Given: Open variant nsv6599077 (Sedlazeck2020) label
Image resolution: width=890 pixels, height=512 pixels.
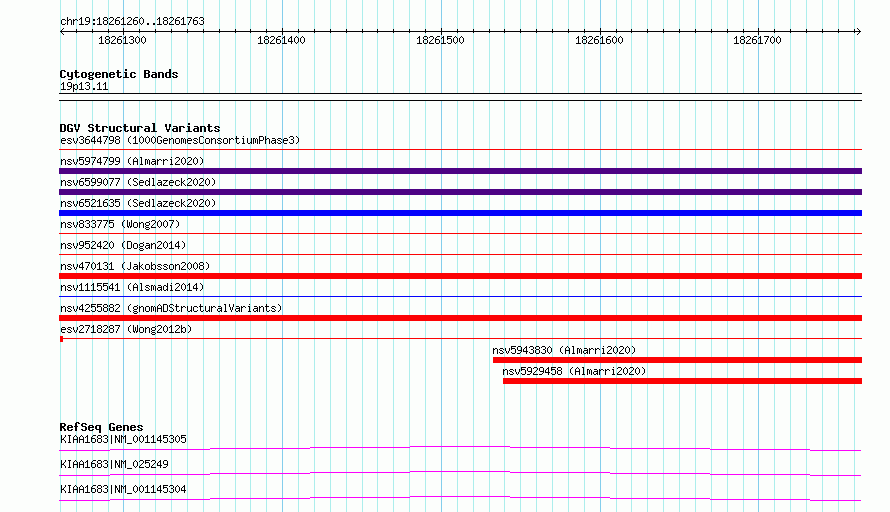Looking at the screenshot, I should (x=138, y=182).
